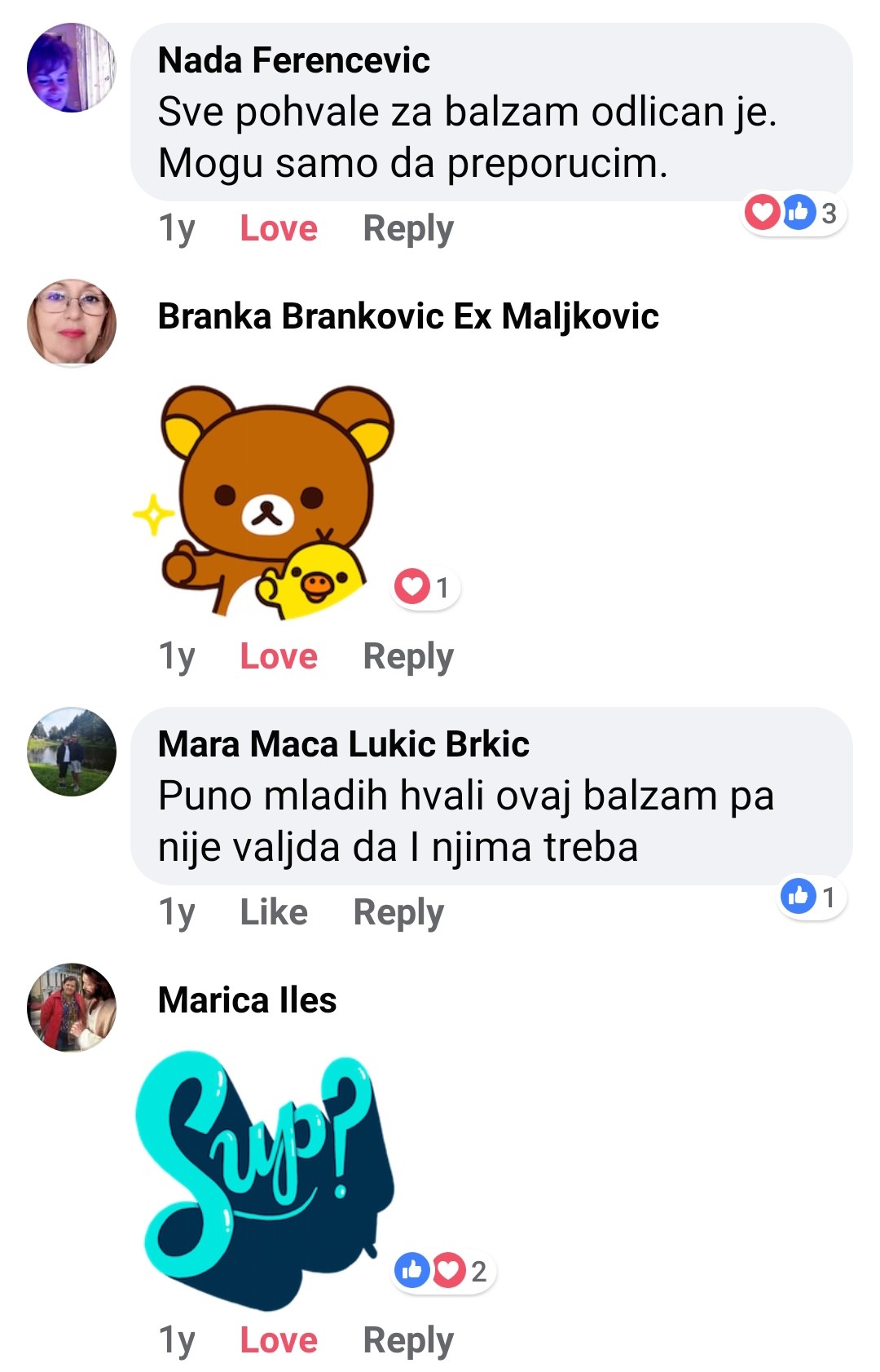The width and height of the screenshot is (880, 1372).
Task: View heart reaction on bear sticker comment
Action: click(x=425, y=587)
